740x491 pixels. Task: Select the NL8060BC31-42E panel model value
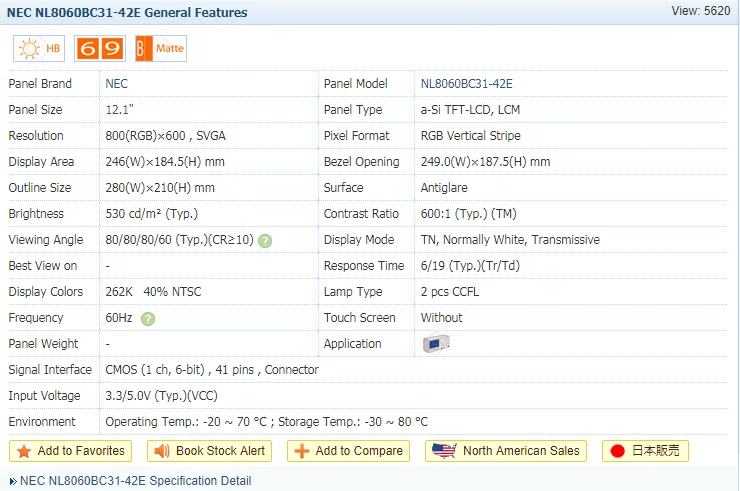[466, 84]
